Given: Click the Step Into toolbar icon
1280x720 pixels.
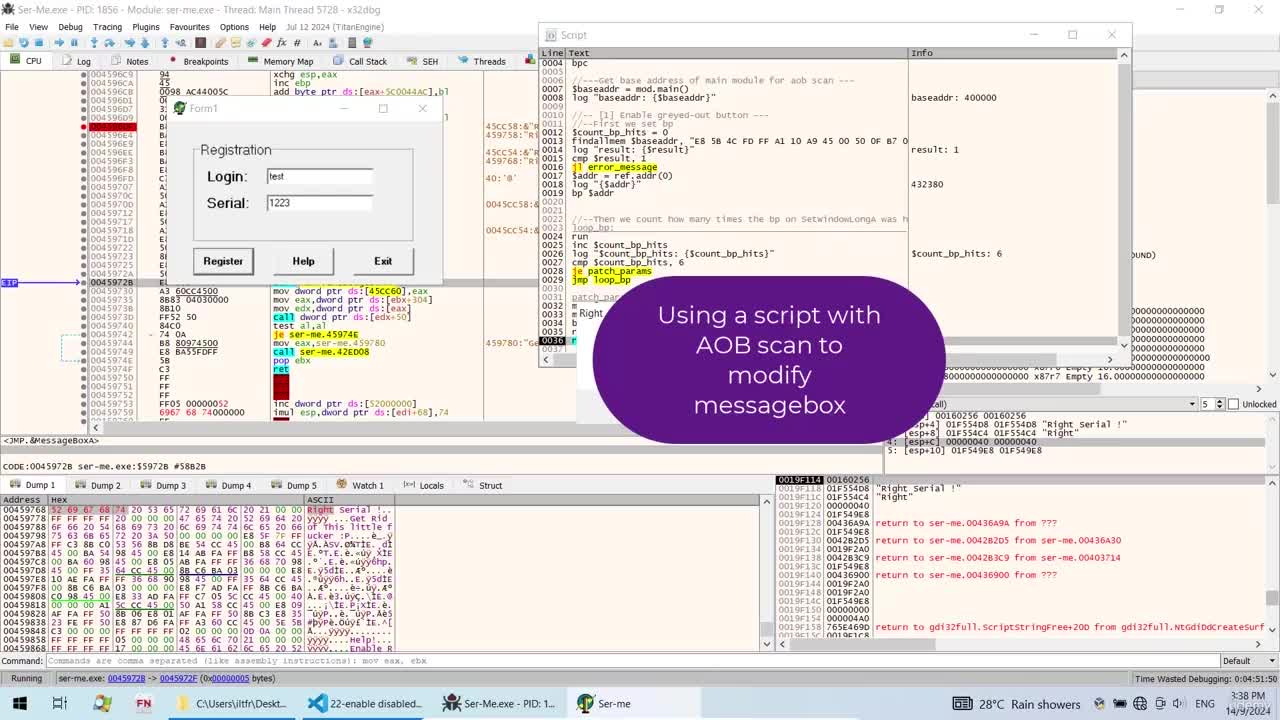Looking at the screenshot, I should [94, 43].
